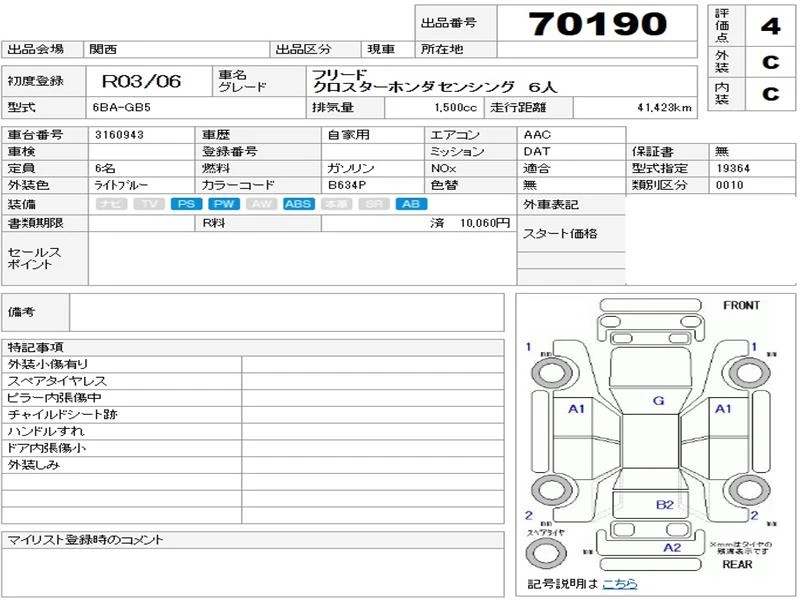The height and width of the screenshot is (600, 800).
Task: Select the G mark on the windshield
Action: click(x=657, y=401)
